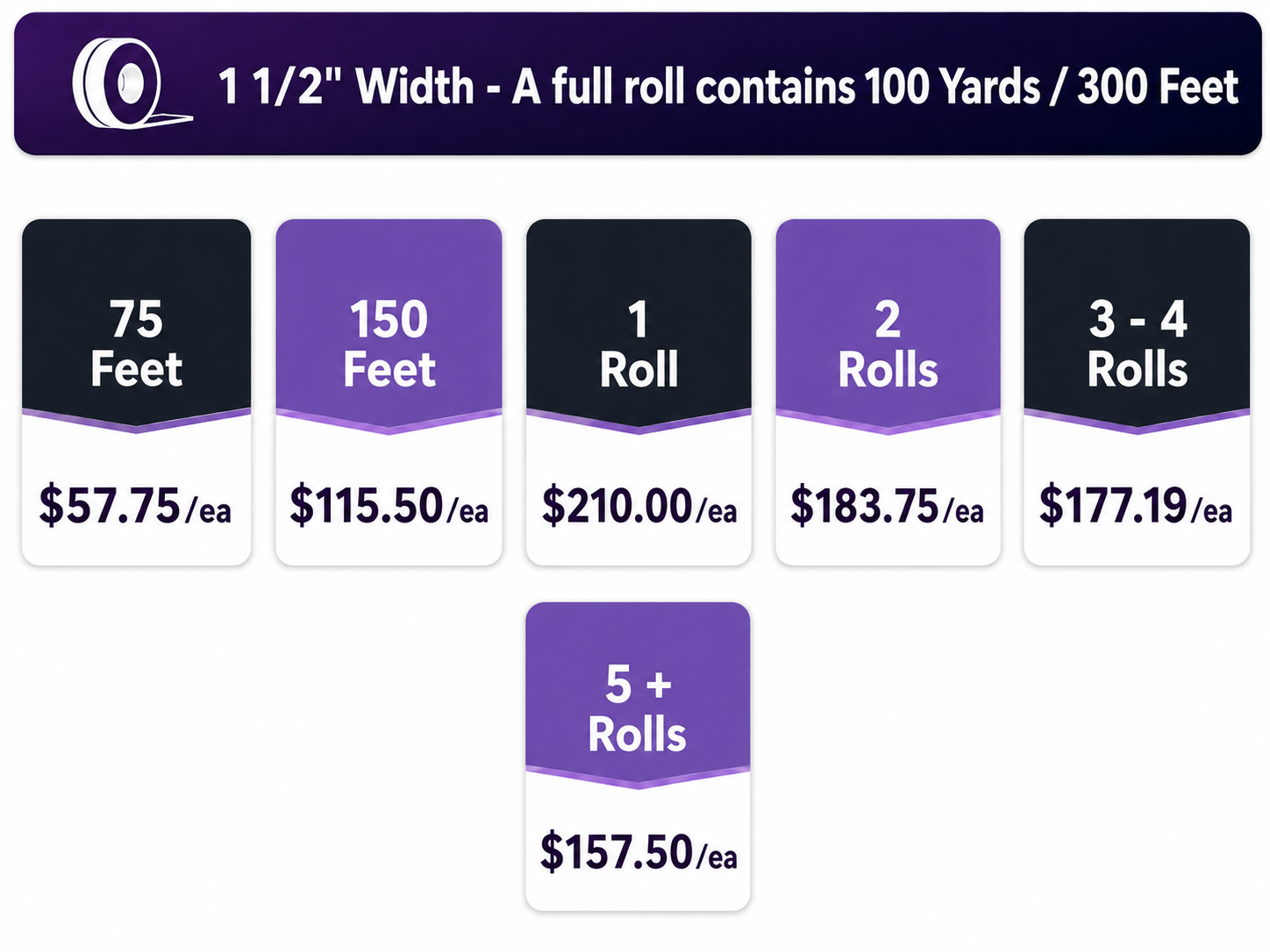Click the tape roll icon in banner
Image resolution: width=1270 pixels, height=952 pixels.
coord(132,84)
